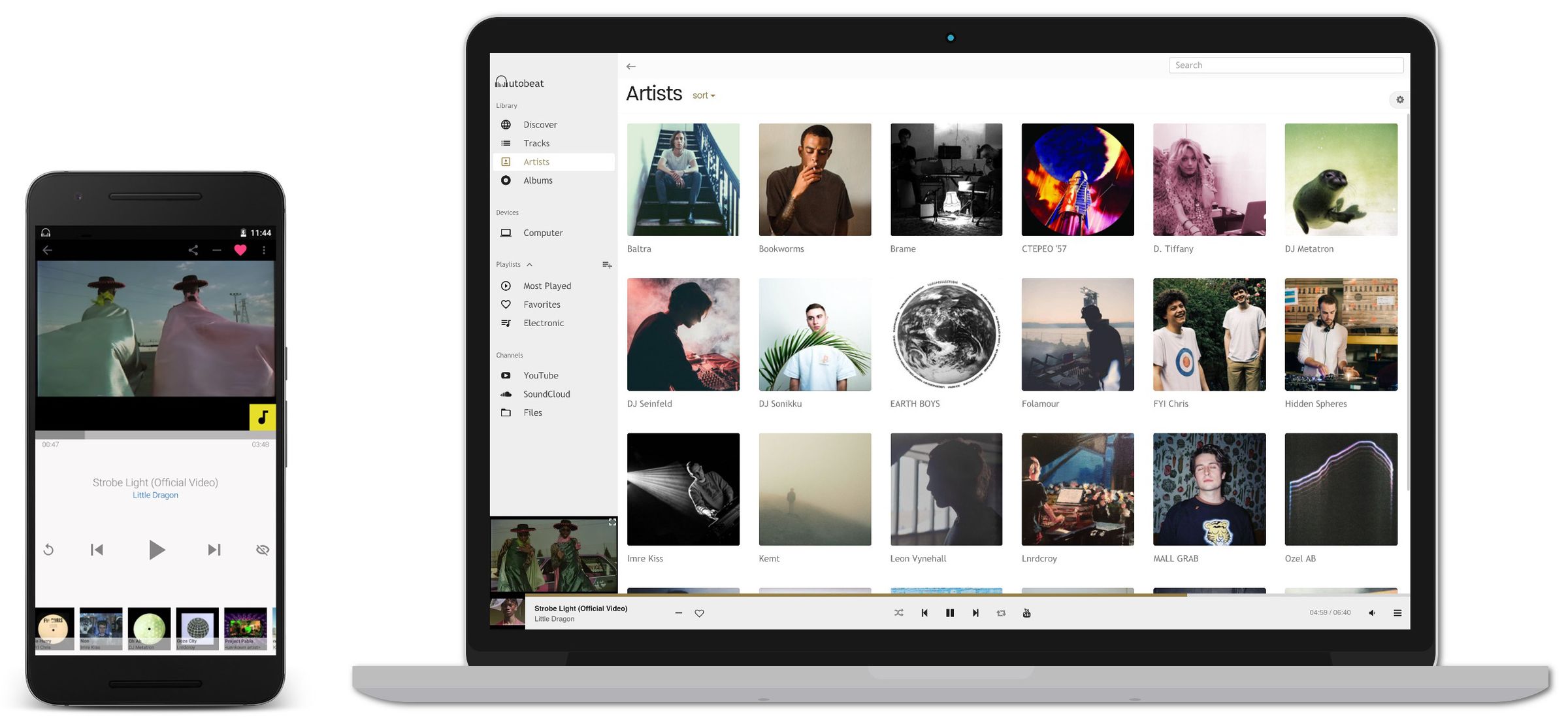Click the YouTube channel icon

[506, 375]
